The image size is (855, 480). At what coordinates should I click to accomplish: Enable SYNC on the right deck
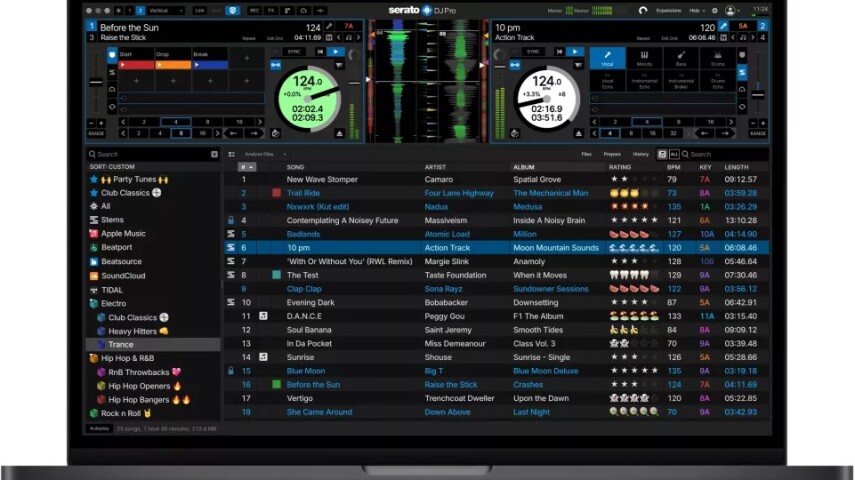(533, 52)
